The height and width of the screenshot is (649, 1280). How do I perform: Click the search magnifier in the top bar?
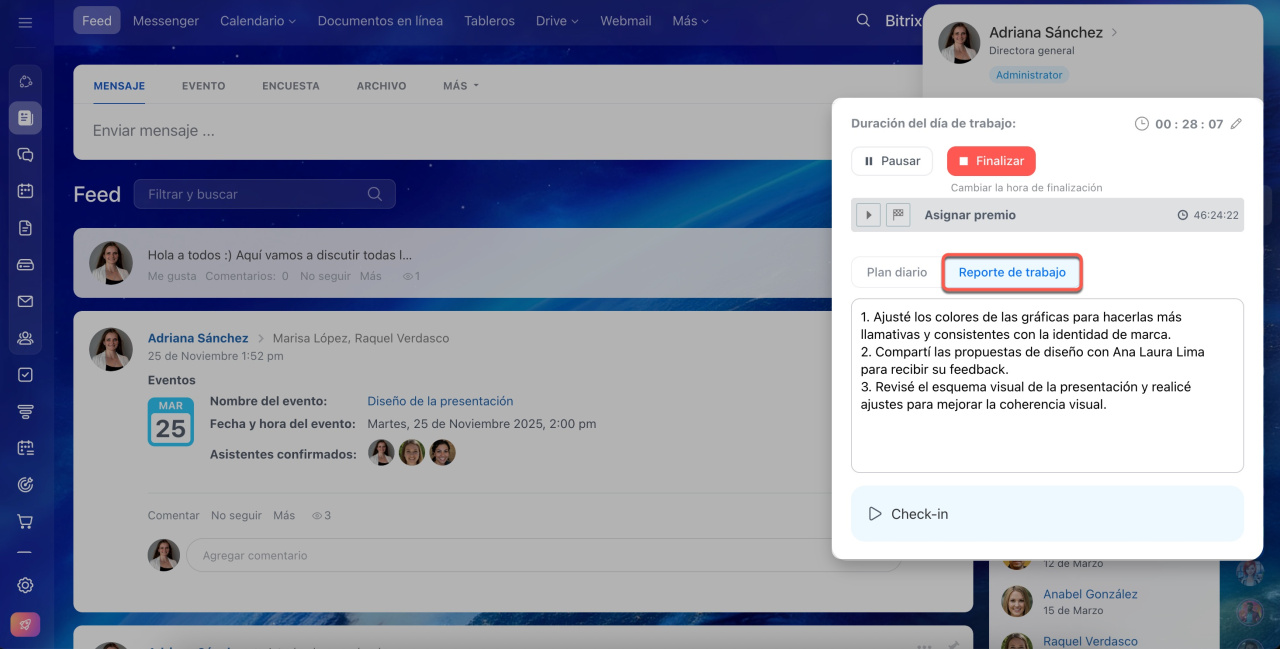coord(863,21)
